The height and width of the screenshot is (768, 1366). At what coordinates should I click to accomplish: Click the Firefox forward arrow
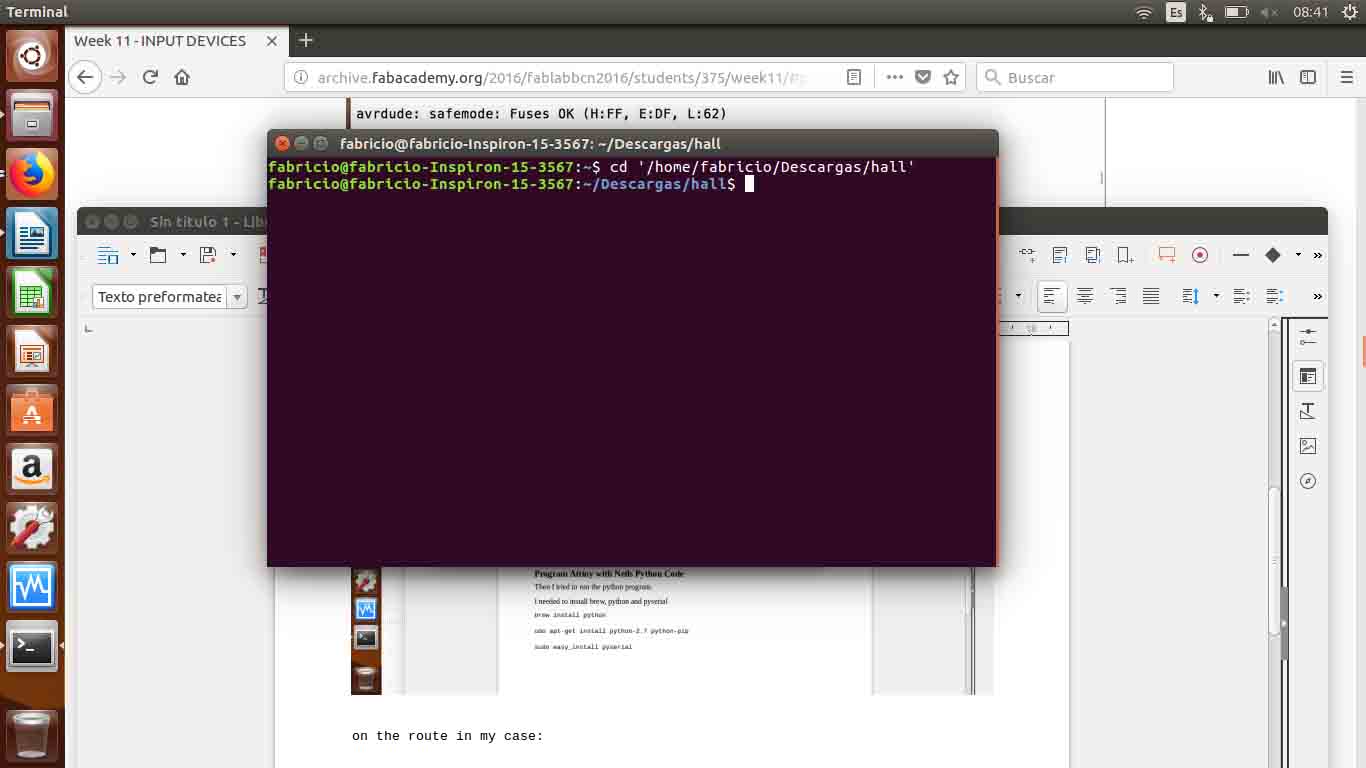coord(118,77)
